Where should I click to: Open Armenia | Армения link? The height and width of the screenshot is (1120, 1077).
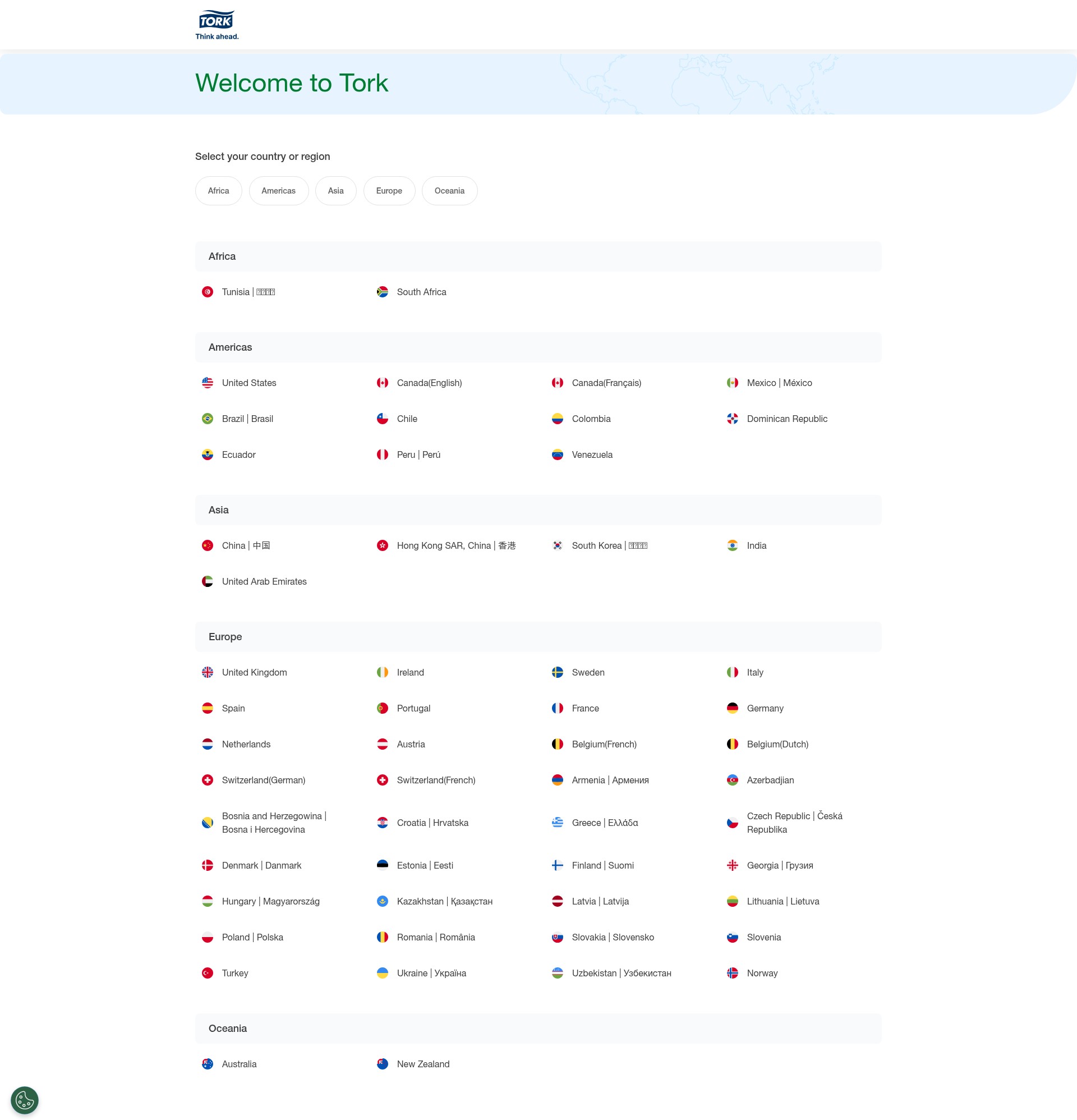(x=610, y=781)
